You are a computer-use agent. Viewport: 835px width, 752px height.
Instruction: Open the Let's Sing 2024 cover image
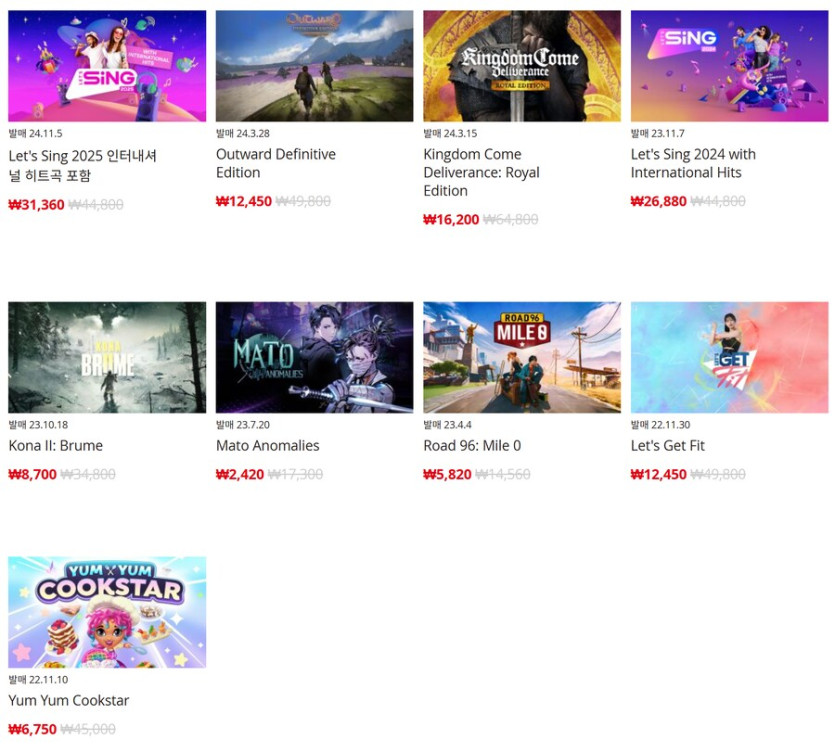click(730, 66)
